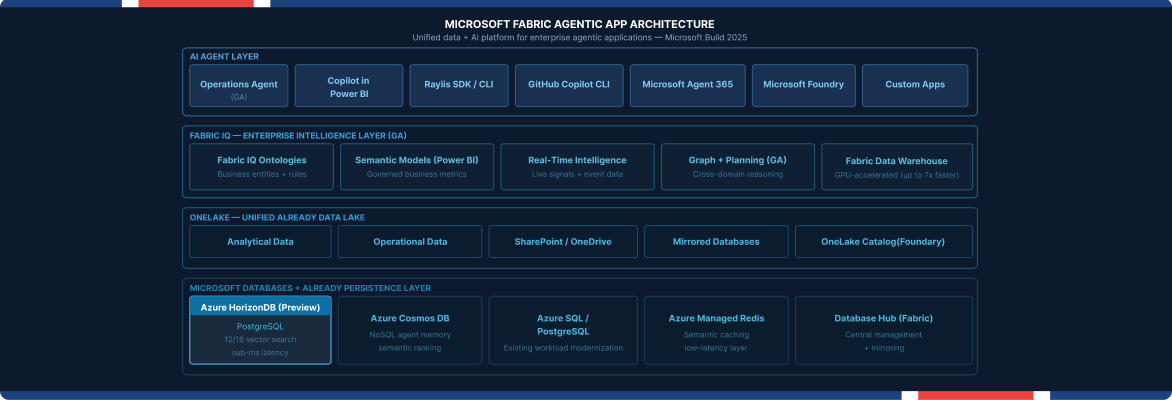Viewport: 1172px width, 400px height.
Task: Click the Microsoft Databases persistence layer heading
Action: coord(310,288)
